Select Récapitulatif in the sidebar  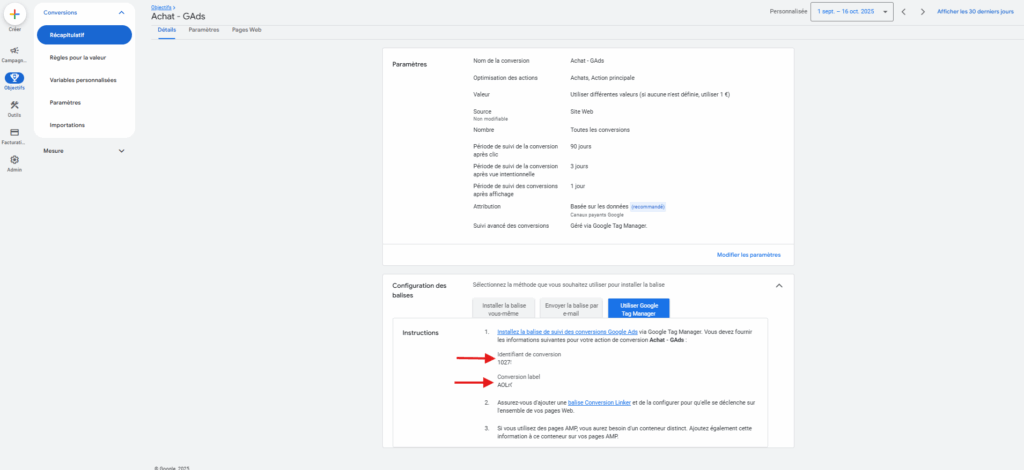click(84, 35)
